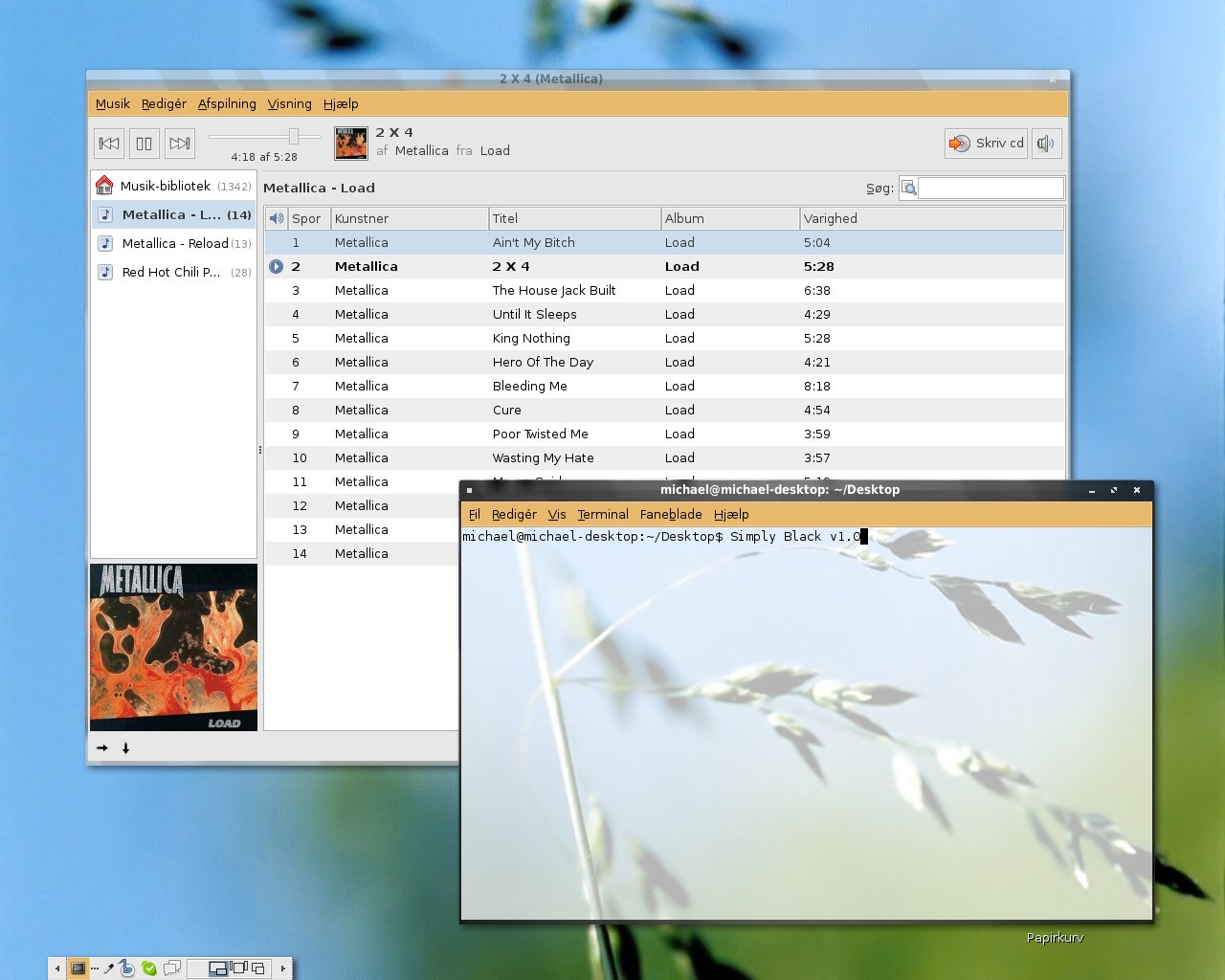Hide the panel using its right arrow
Screen dimensions: 1225x980
tap(282, 969)
